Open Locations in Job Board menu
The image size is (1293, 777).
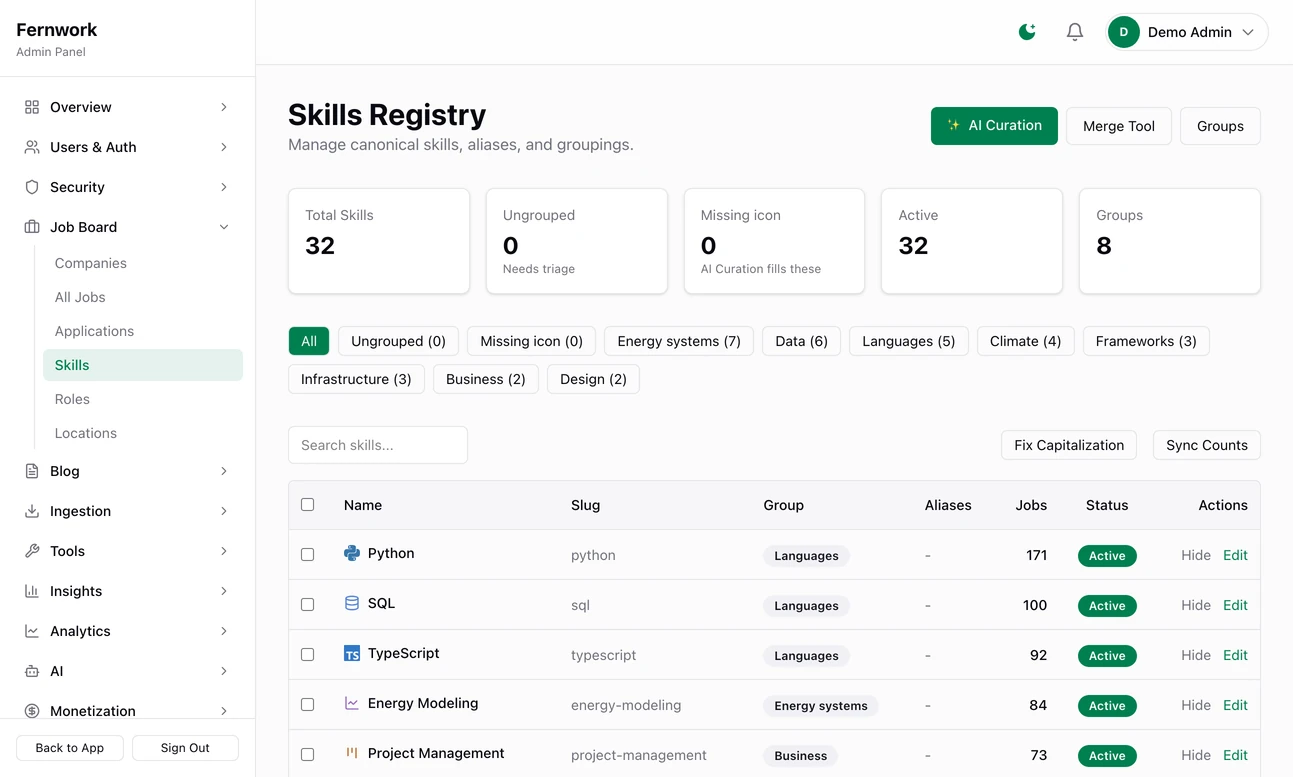point(86,433)
